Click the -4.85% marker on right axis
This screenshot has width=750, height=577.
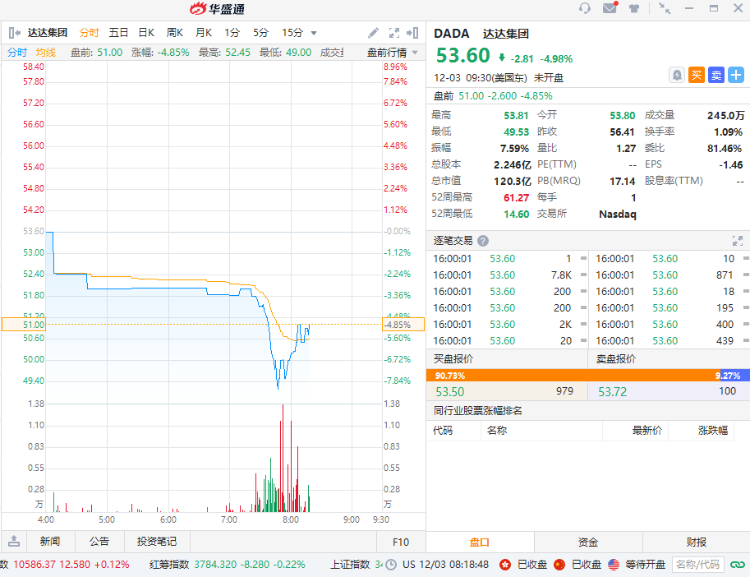click(x=403, y=324)
